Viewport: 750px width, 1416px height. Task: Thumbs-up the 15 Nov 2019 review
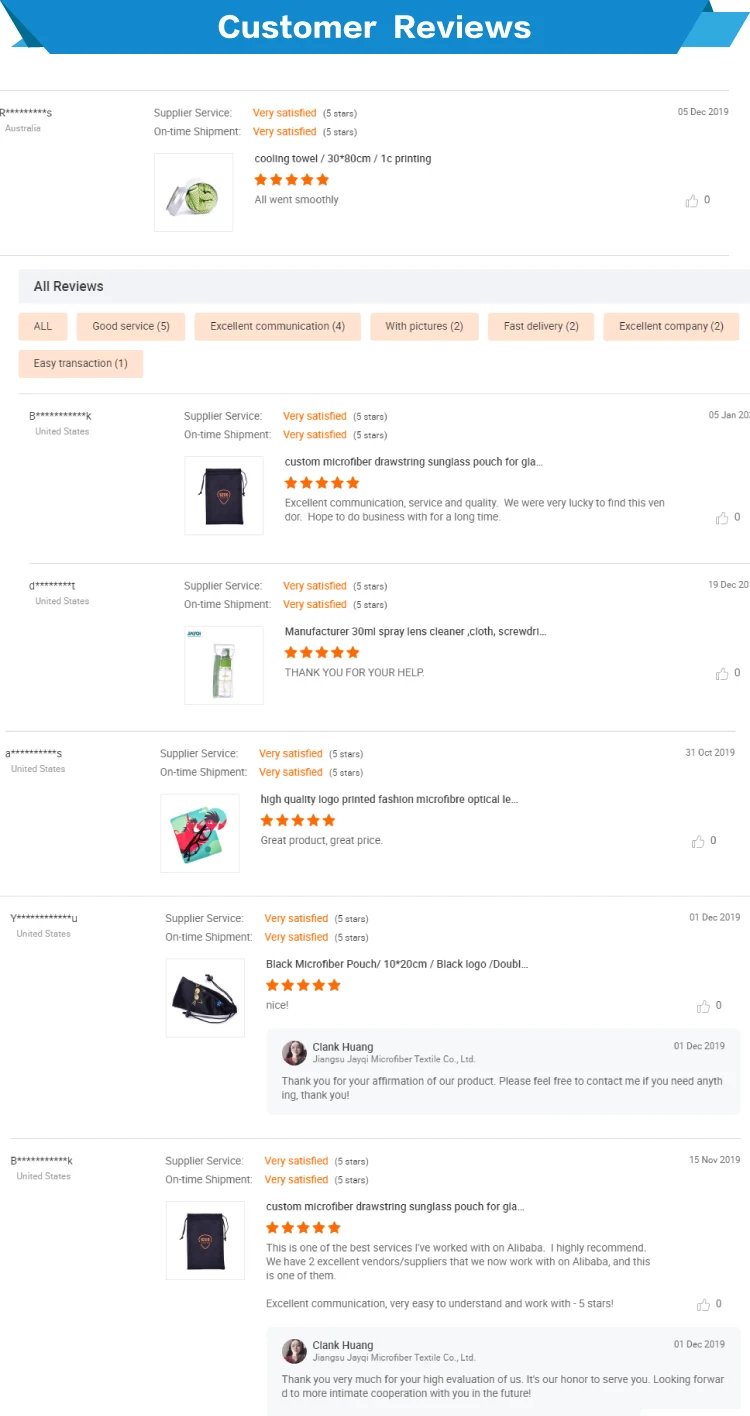click(703, 1305)
